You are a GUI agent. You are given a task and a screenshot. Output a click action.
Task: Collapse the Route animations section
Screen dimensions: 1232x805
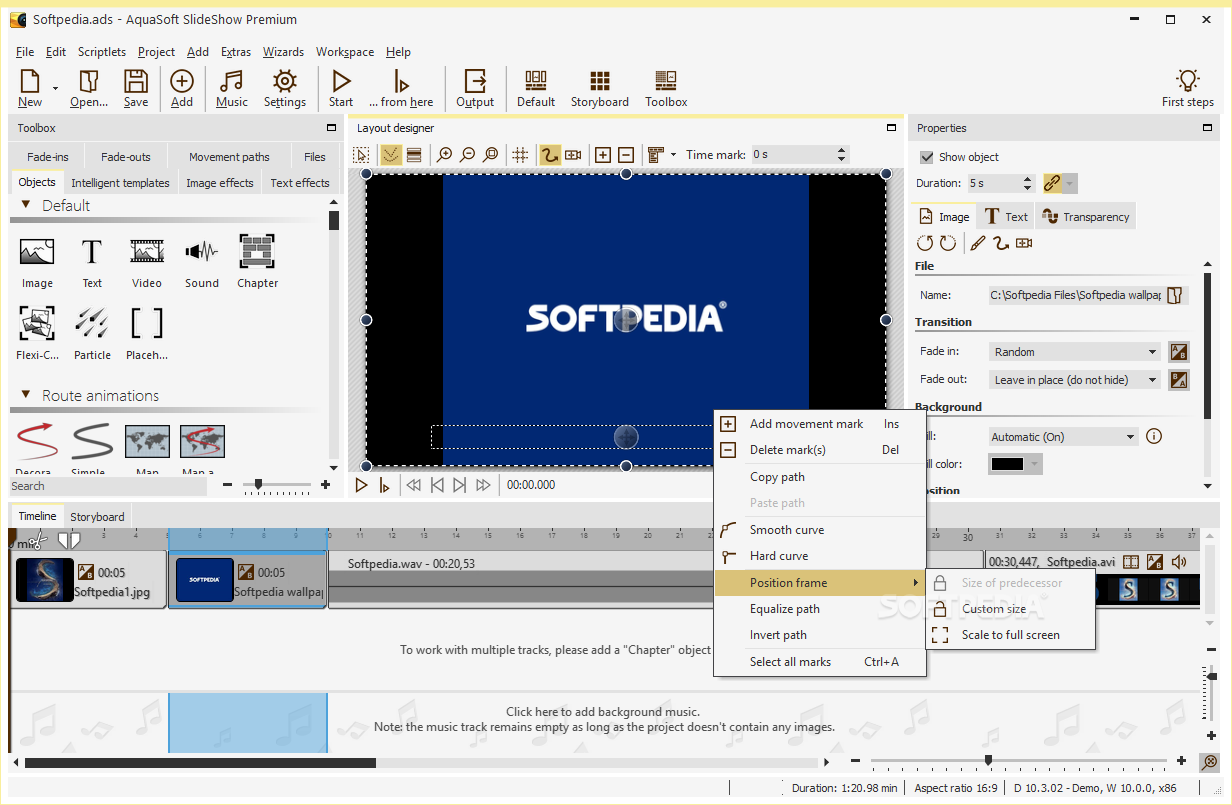coord(26,395)
